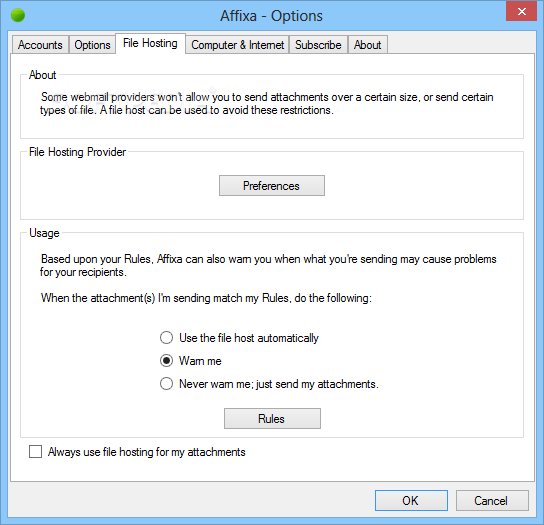Click 'When the attachment(s) I'm sending' text
Screen dimensions: 544x525
[206, 298]
